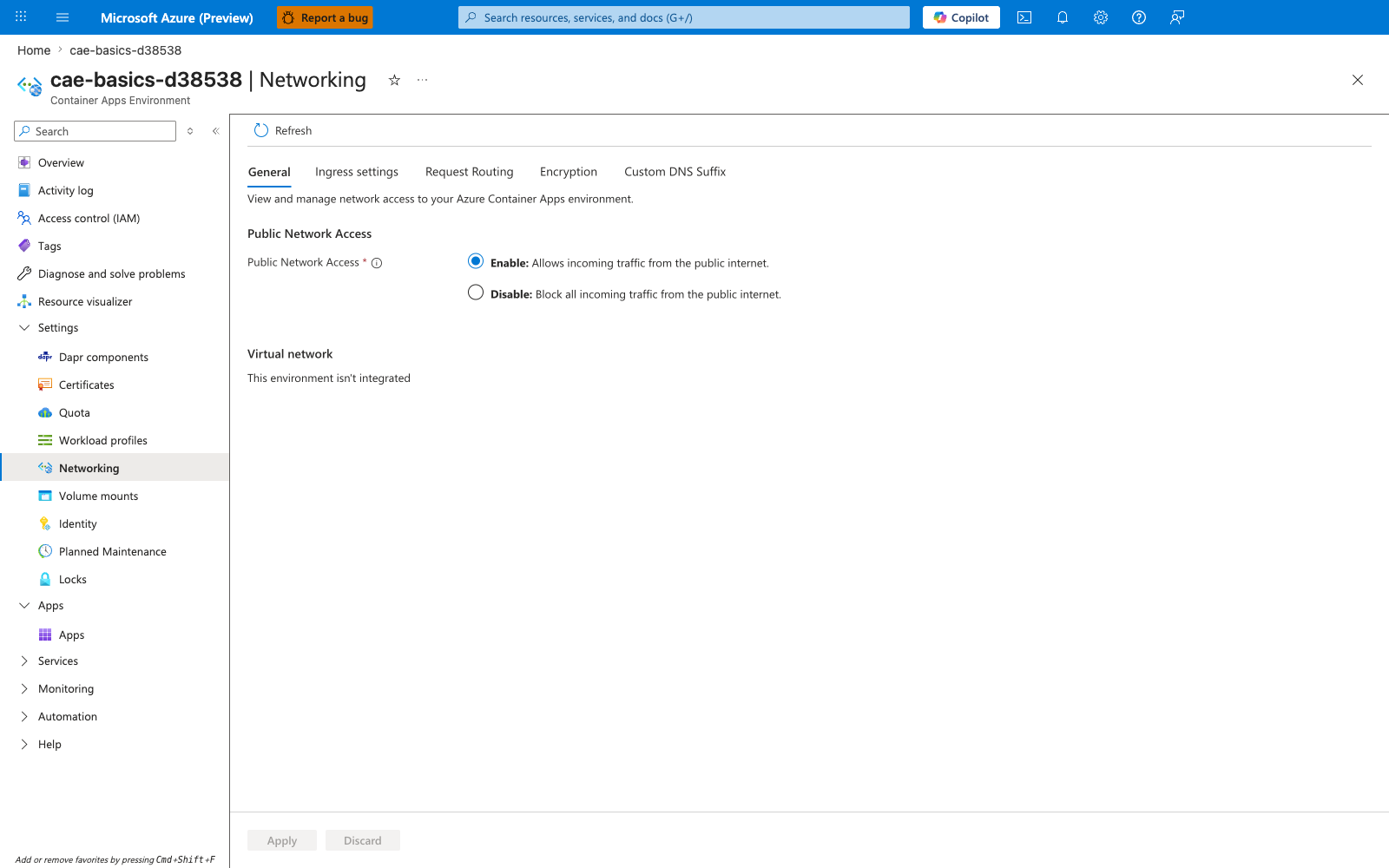This screenshot has height=868, width=1389.
Task: Open Cloud Shell from the top bar
Action: pyautogui.click(x=1024, y=17)
